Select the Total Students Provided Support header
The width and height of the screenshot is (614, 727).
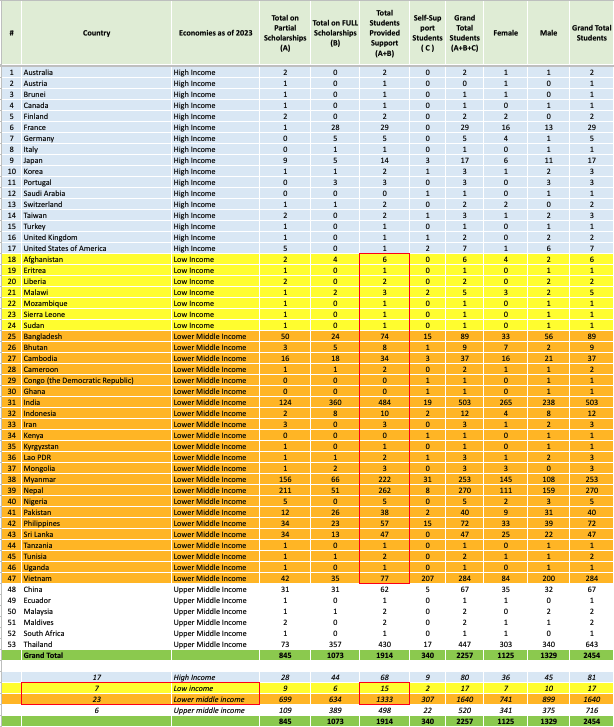[x=384, y=33]
